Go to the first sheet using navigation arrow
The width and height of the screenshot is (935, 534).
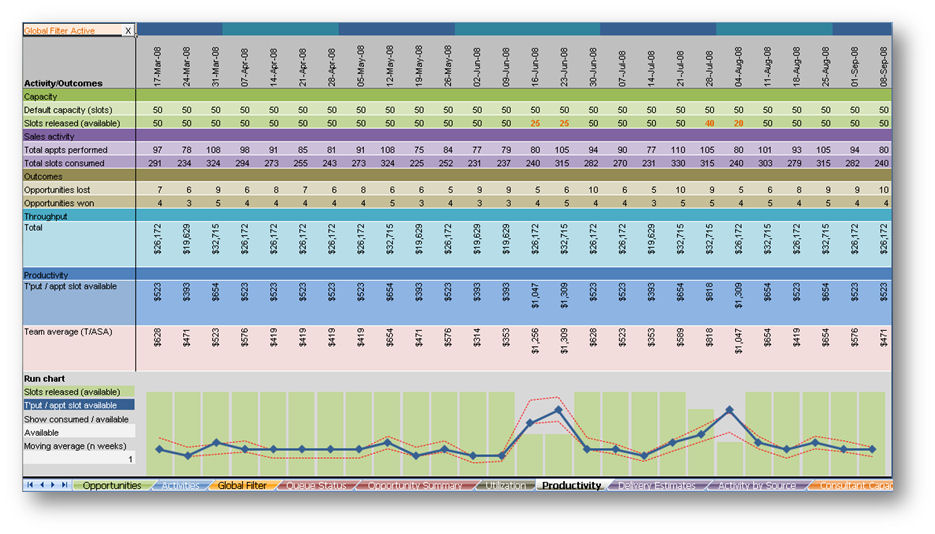30,485
